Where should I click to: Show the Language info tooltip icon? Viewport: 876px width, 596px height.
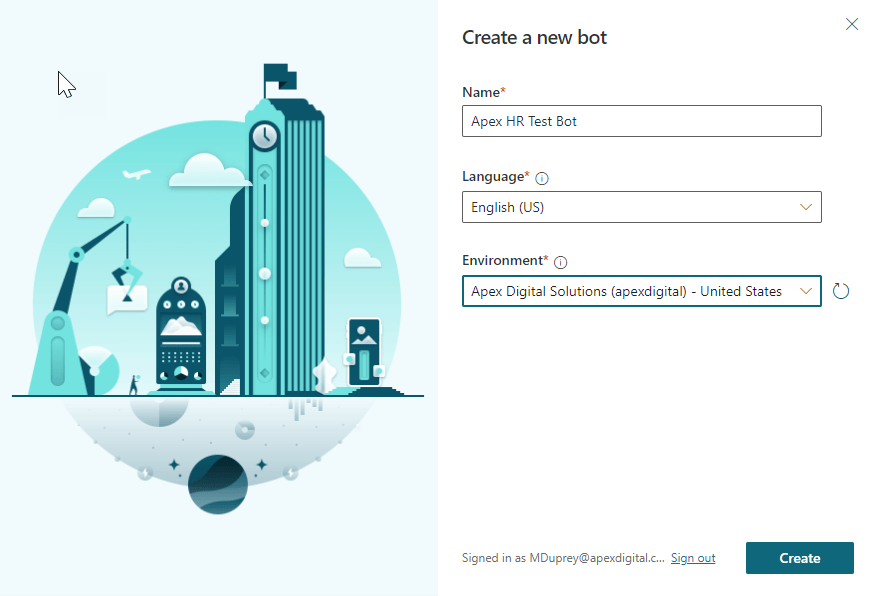pos(542,178)
